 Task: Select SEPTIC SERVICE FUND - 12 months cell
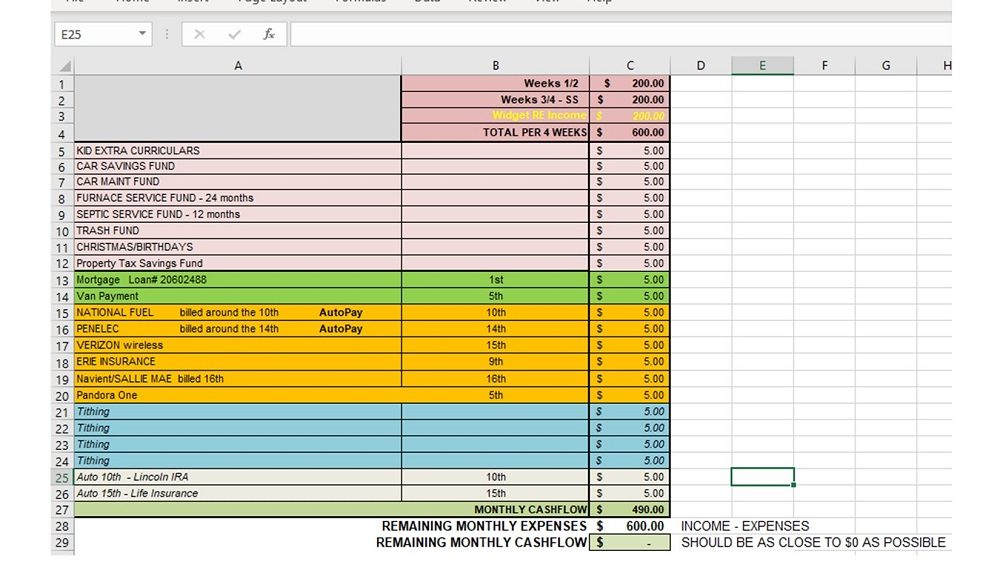pos(238,215)
